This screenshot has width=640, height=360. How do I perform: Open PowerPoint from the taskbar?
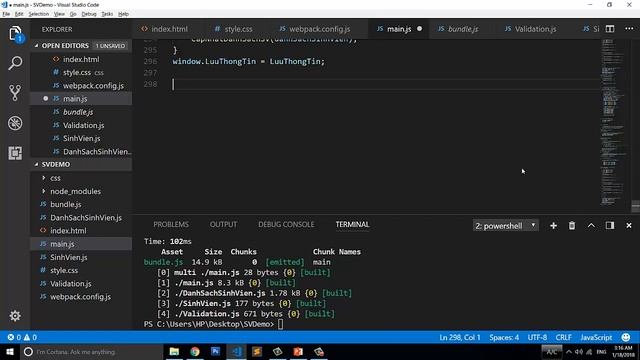click(x=298, y=351)
